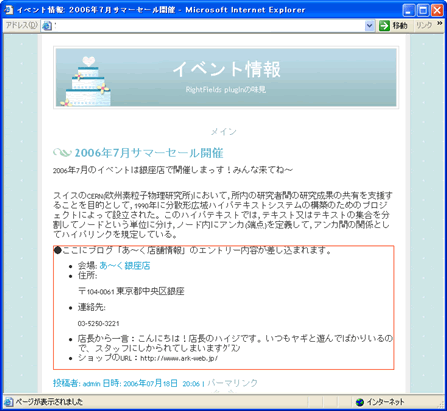447x411 pixels.
Task: Click the イベント情報 blog header title
Action: pos(226,69)
